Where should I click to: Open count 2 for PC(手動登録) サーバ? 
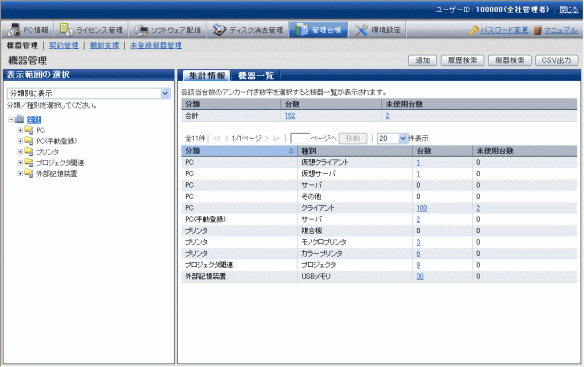[x=418, y=219]
